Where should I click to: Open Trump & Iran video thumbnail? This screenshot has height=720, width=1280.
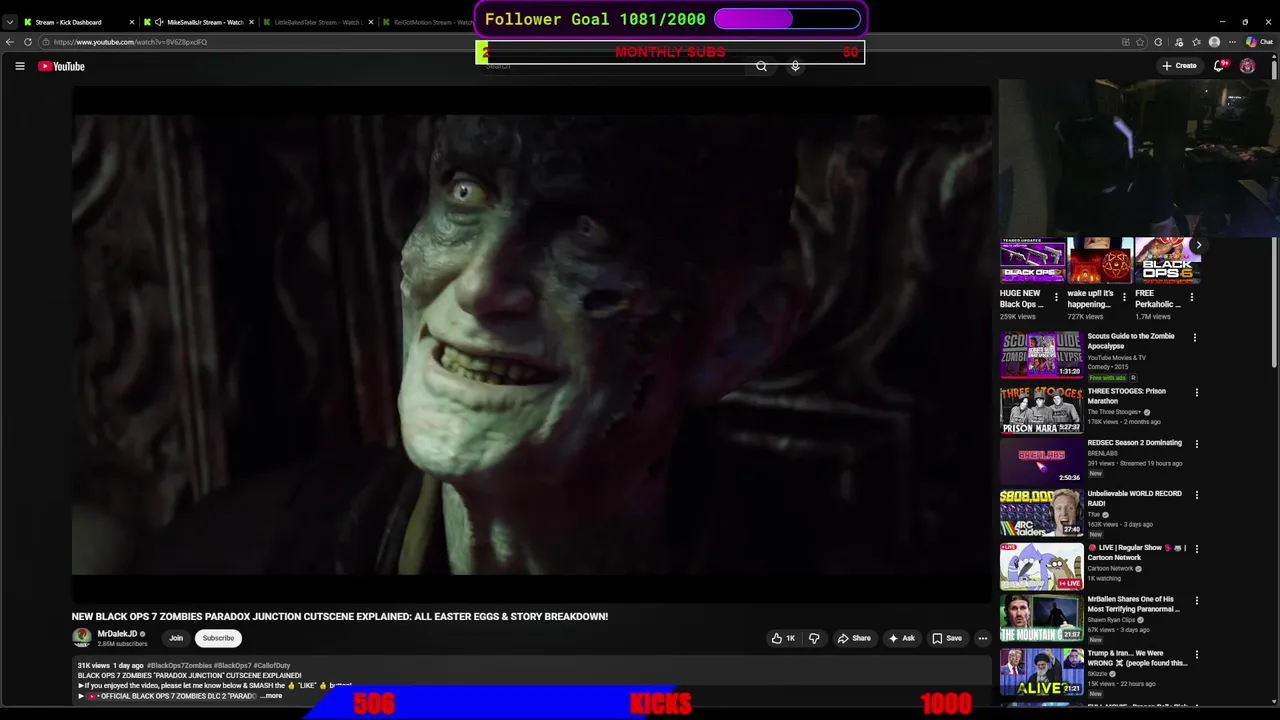[x=1041, y=671]
